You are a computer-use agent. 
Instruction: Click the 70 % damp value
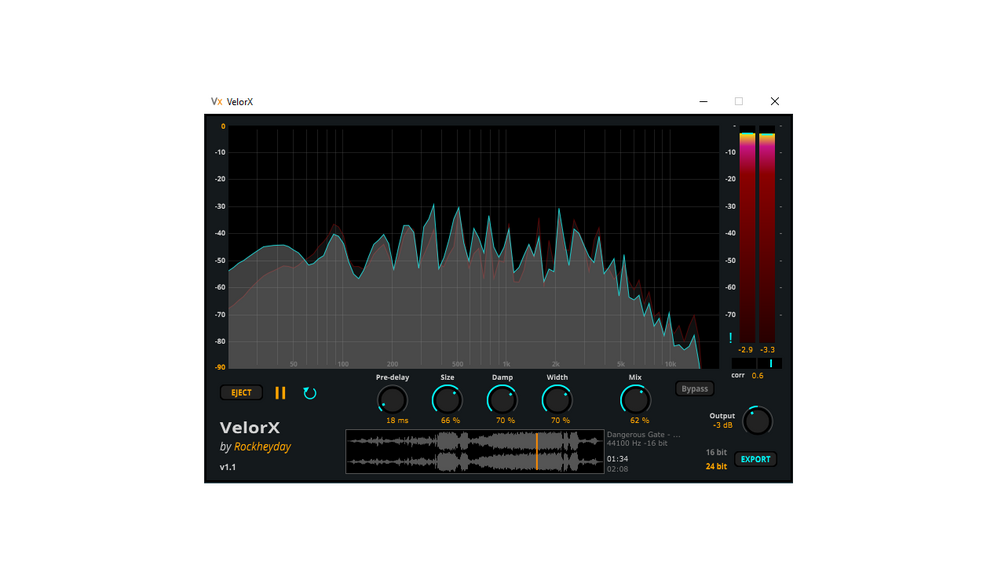506,420
